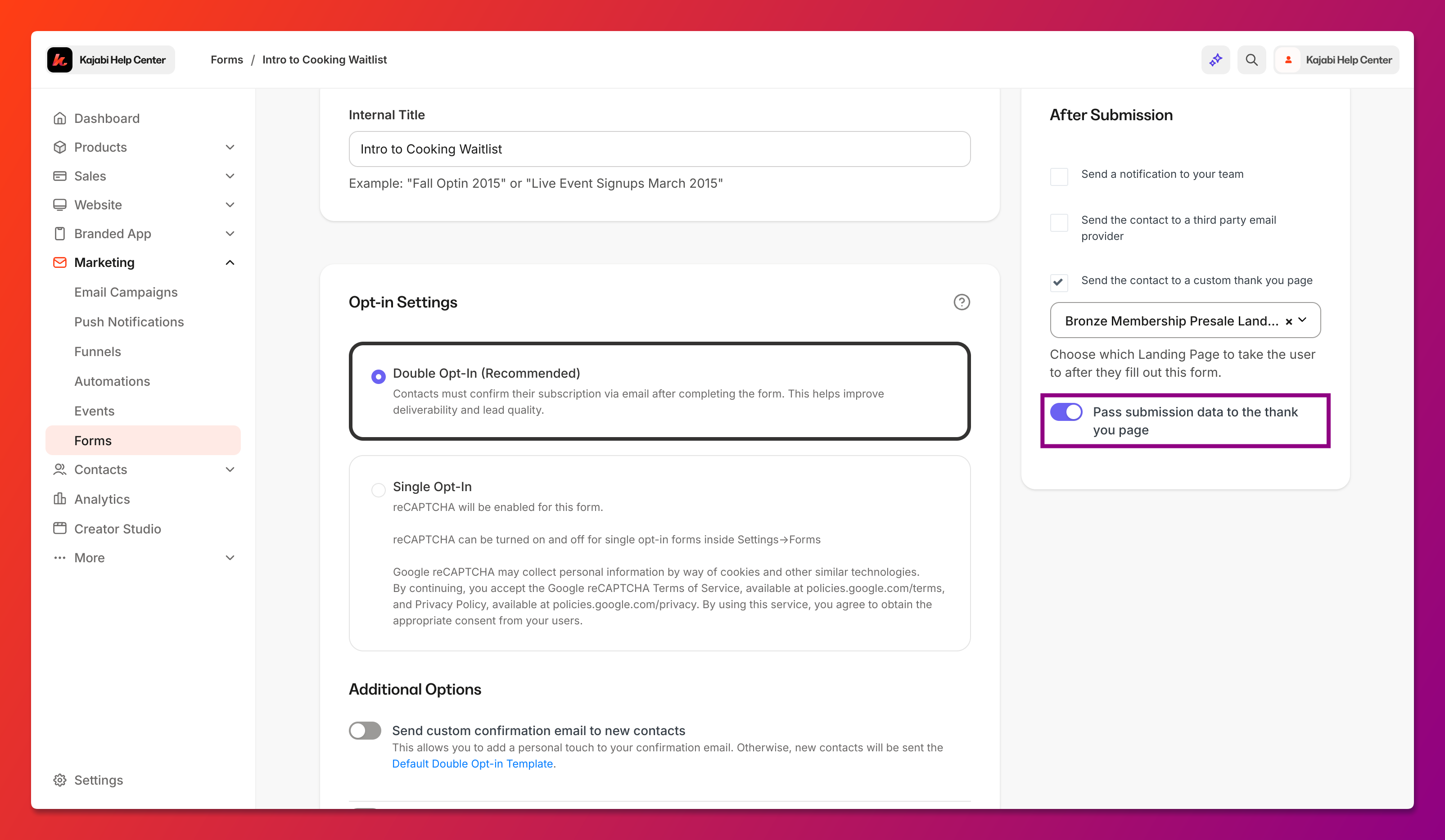The width and height of the screenshot is (1445, 840).
Task: Click the Contacts people icon
Action: 59,469
